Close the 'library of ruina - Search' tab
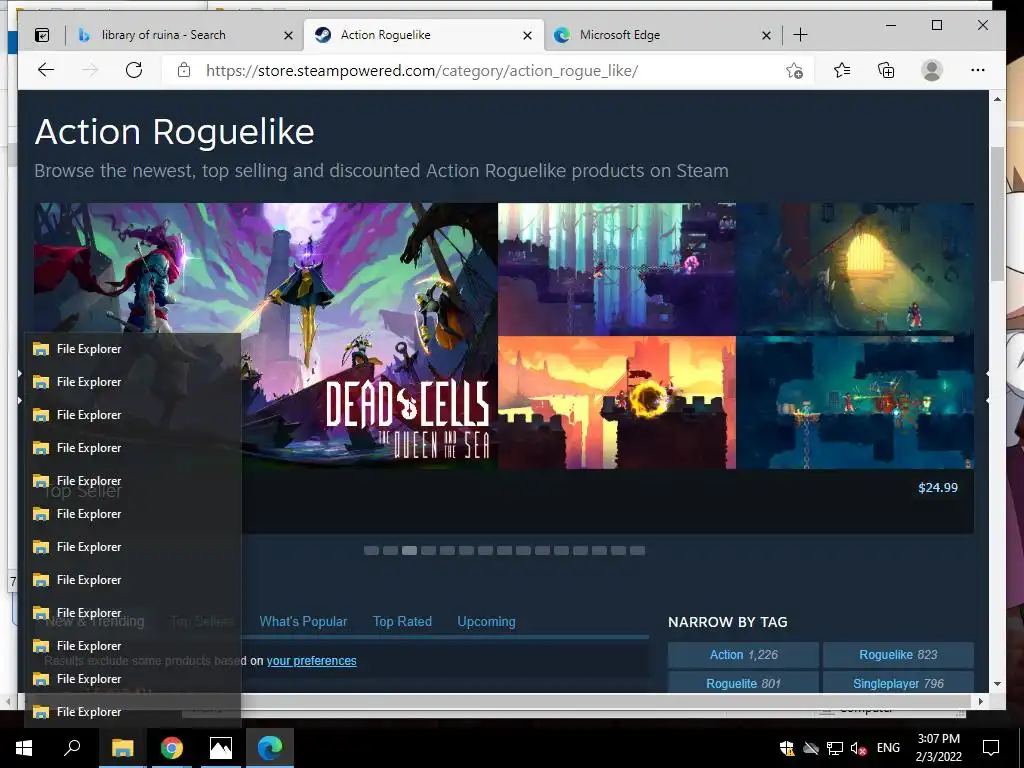This screenshot has width=1024, height=768. [288, 35]
